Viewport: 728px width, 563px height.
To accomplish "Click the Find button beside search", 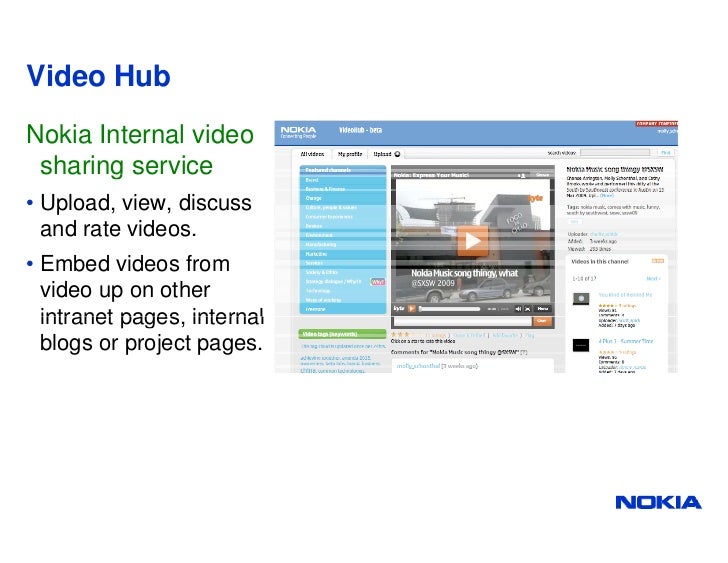I will click(x=665, y=152).
